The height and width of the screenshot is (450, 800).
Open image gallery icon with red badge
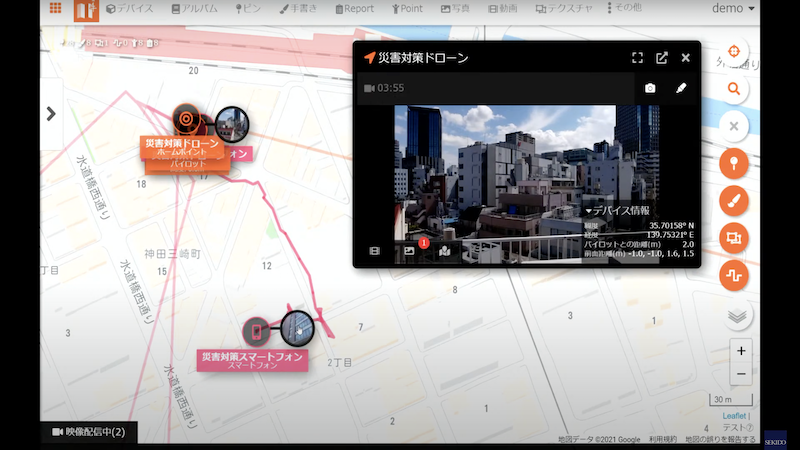coord(409,250)
